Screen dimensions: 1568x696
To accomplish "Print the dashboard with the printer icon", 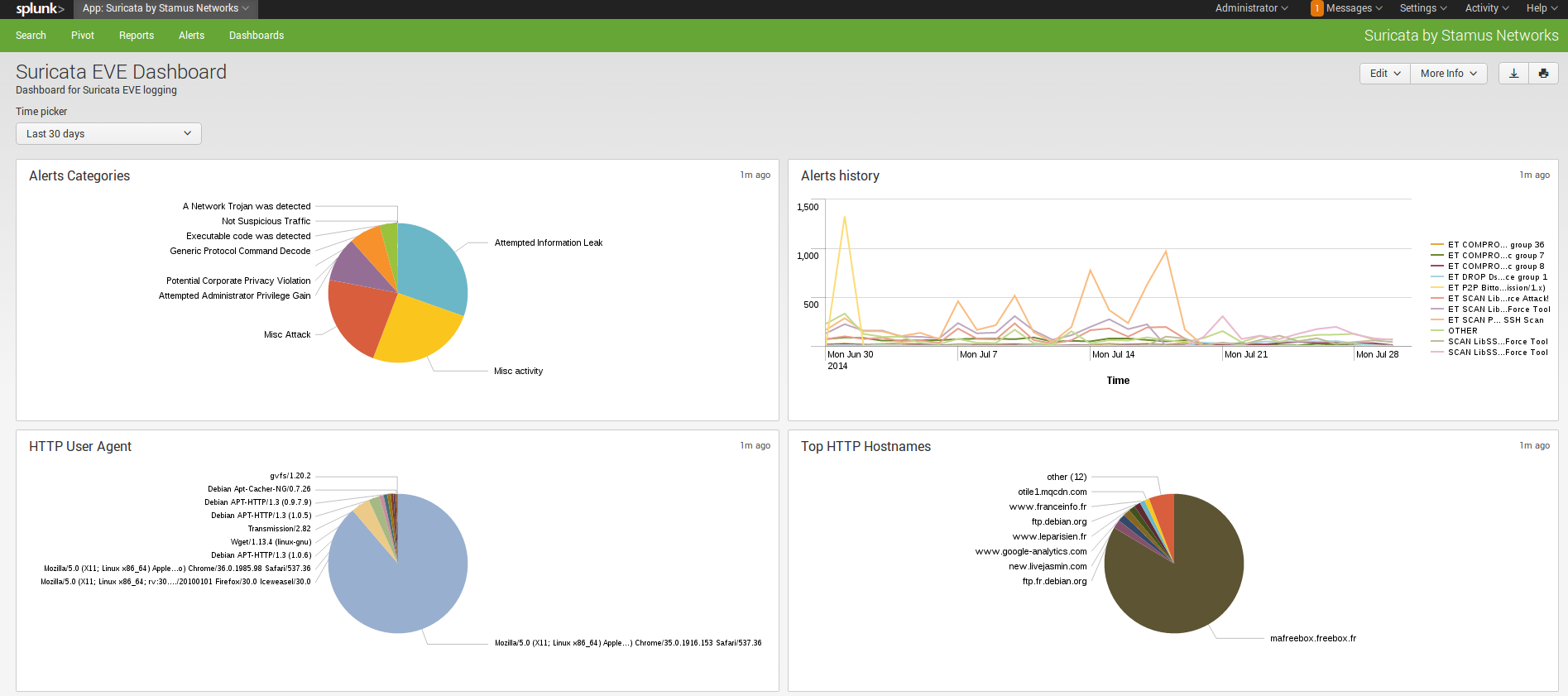I will click(x=1543, y=74).
